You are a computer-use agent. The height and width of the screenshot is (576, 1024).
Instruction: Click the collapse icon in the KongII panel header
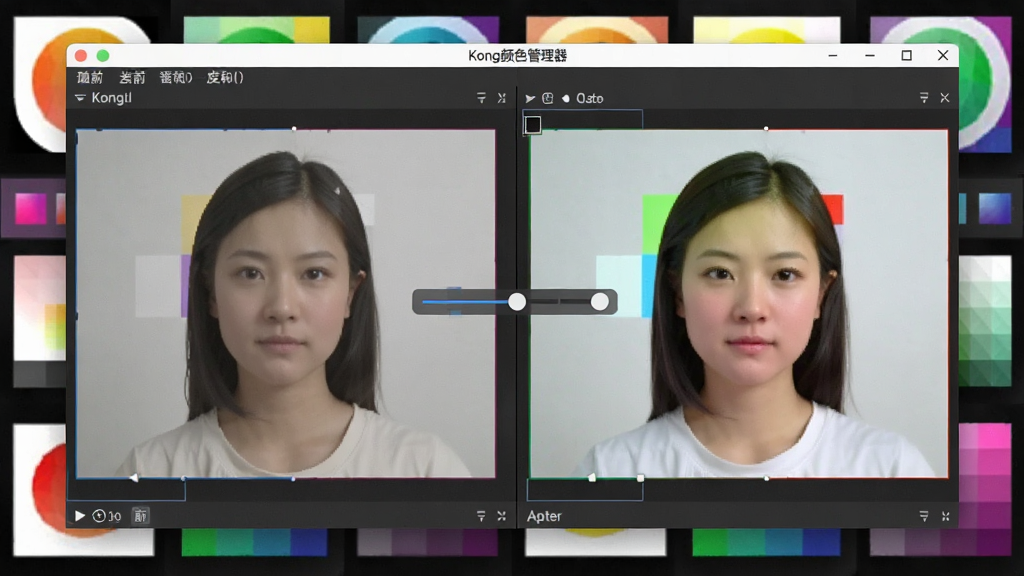[x=502, y=98]
